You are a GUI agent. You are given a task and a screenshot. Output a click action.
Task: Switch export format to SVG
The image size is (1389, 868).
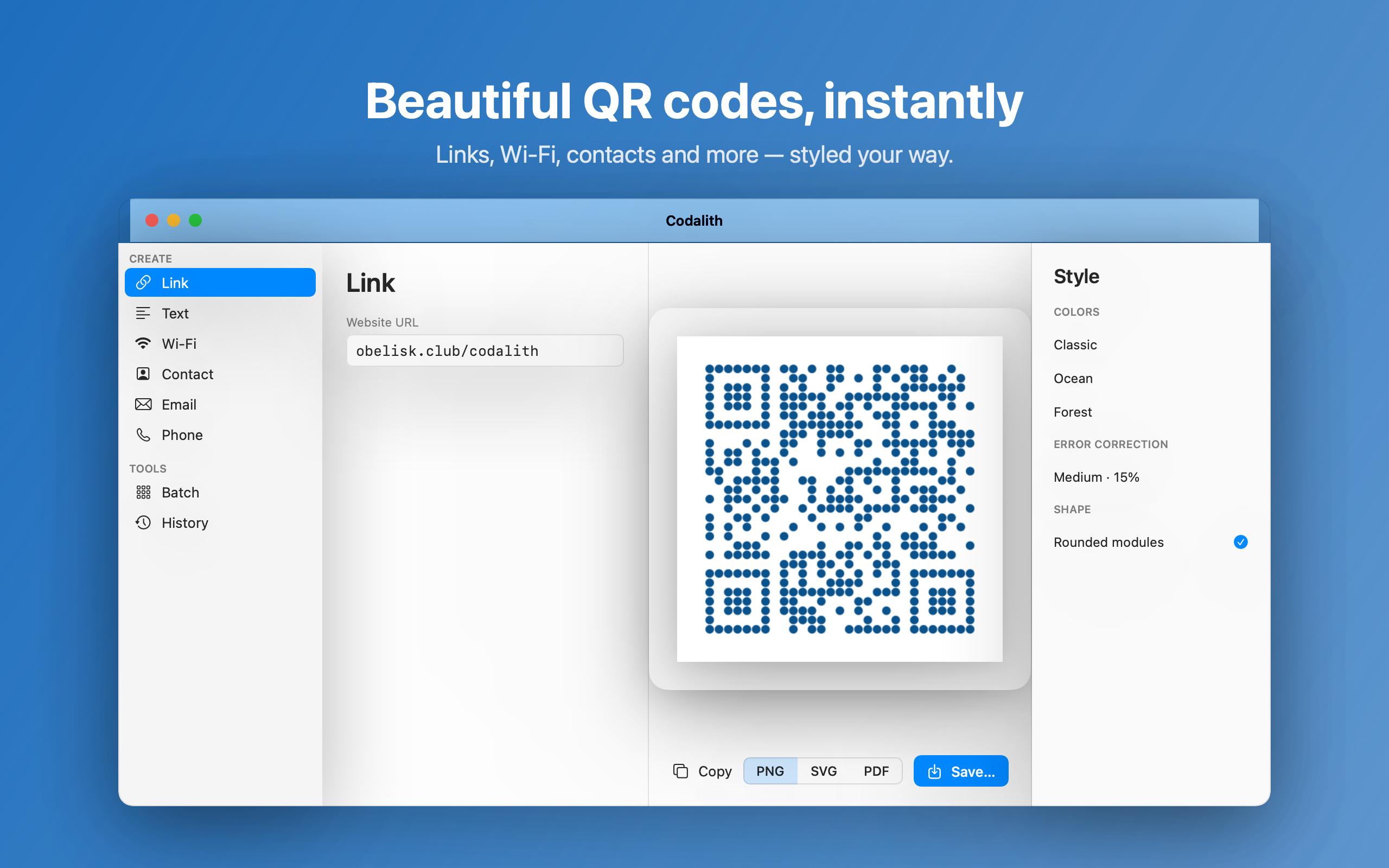coord(824,771)
